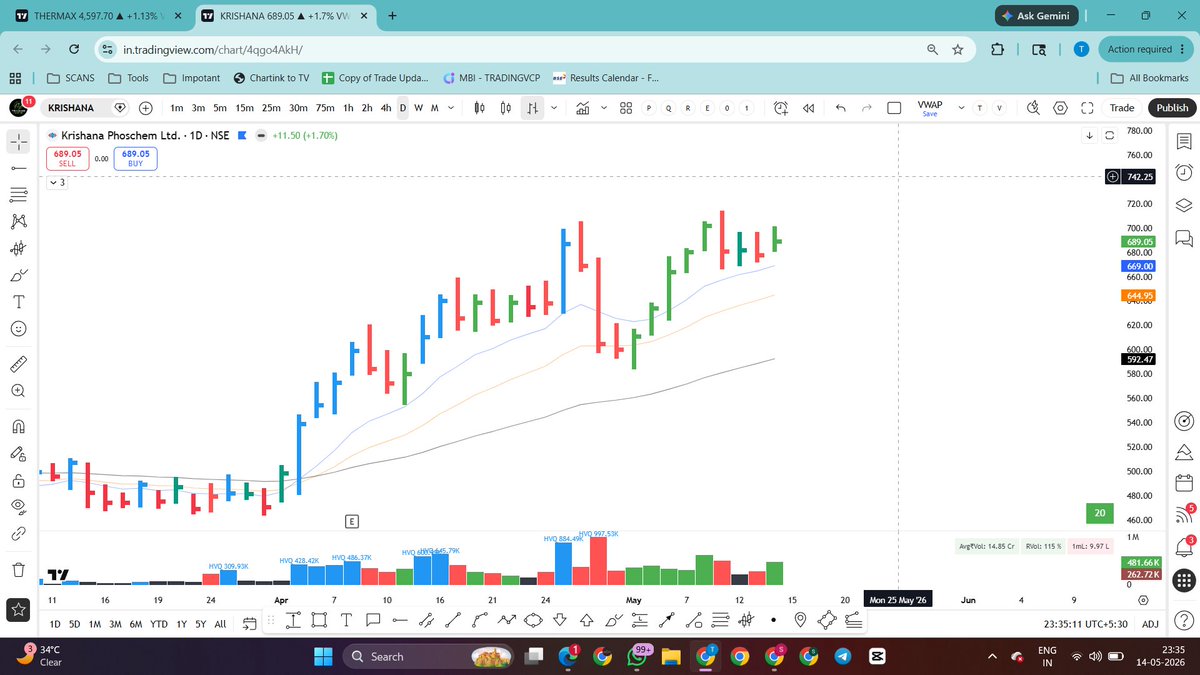
Task: Enter fullscreen mode
Action: pyautogui.click(x=1087, y=108)
